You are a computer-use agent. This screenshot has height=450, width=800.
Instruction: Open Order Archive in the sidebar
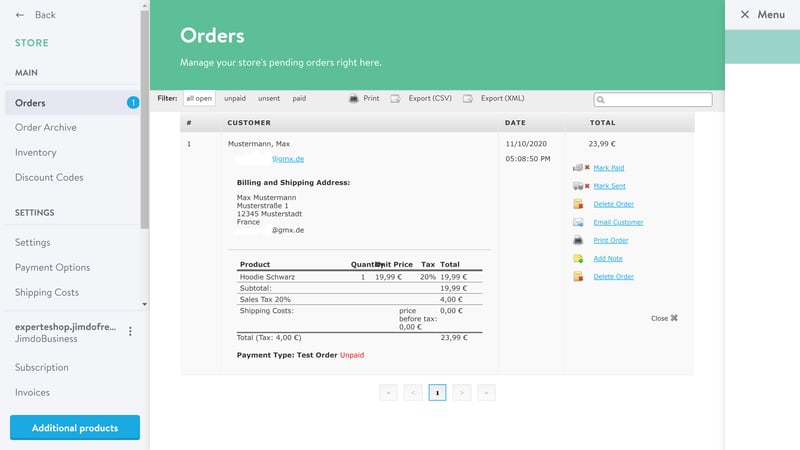[46, 128]
